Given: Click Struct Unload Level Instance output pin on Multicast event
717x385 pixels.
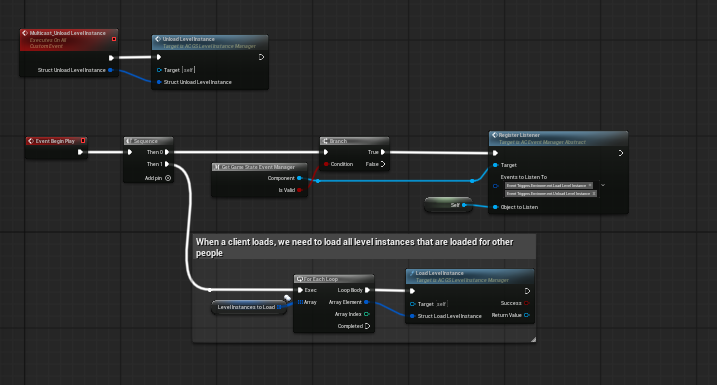Looking at the screenshot, I should (x=110, y=70).
